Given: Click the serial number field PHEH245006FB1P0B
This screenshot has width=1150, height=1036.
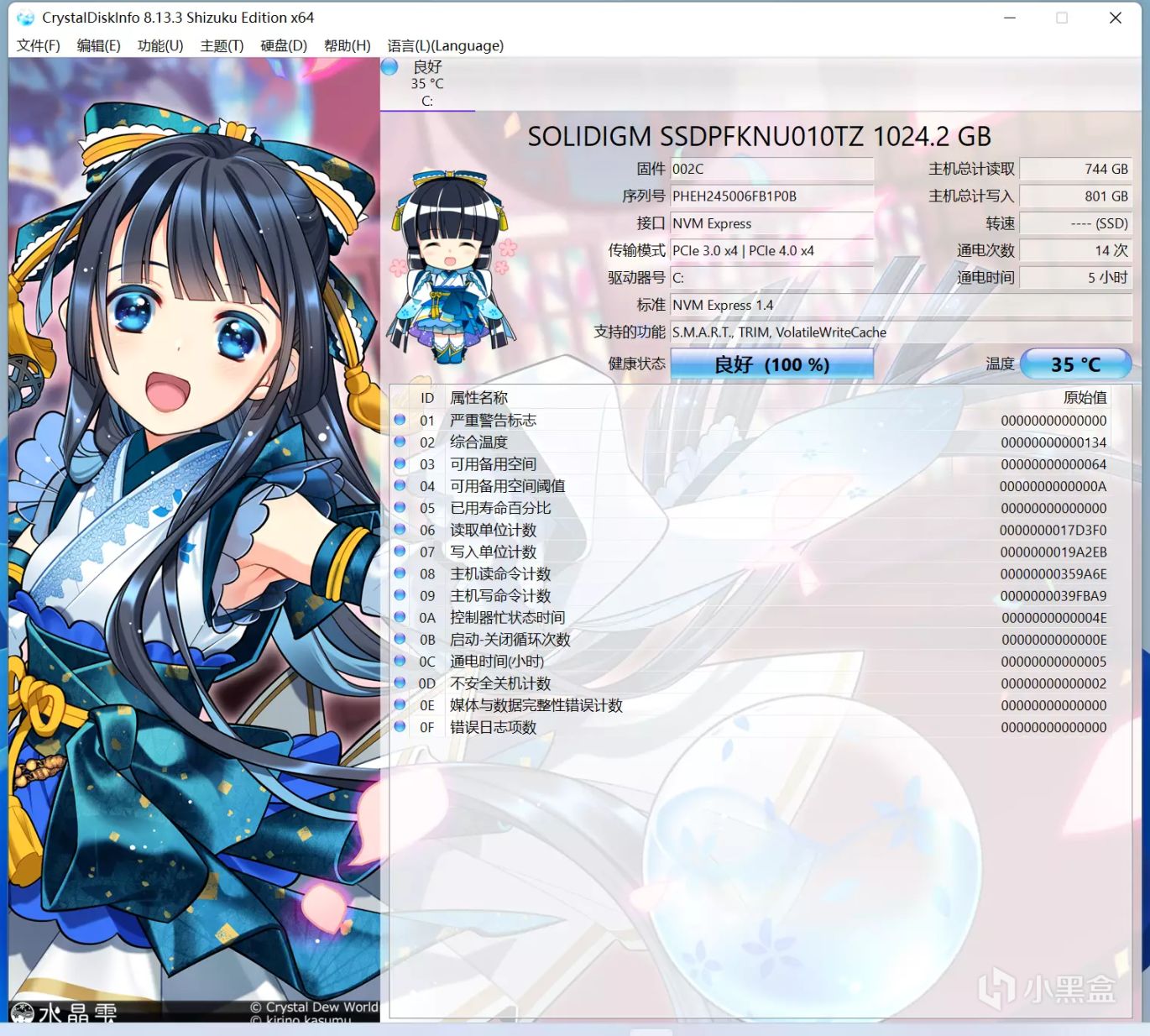Looking at the screenshot, I should (772, 196).
